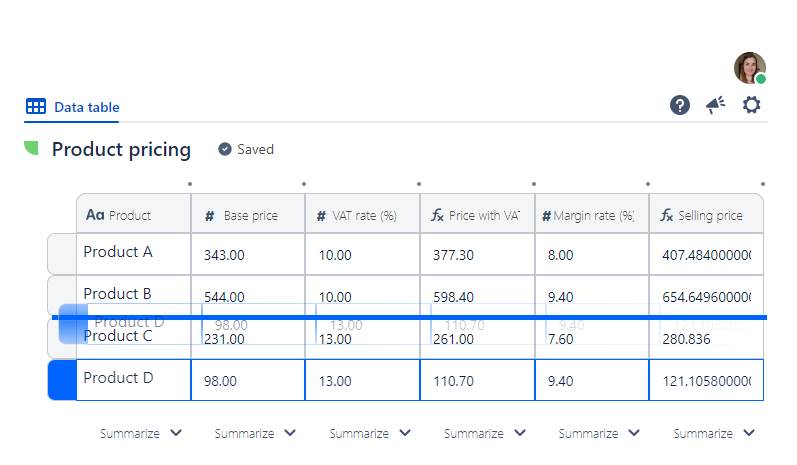Click the Product A name cell

click(133, 253)
